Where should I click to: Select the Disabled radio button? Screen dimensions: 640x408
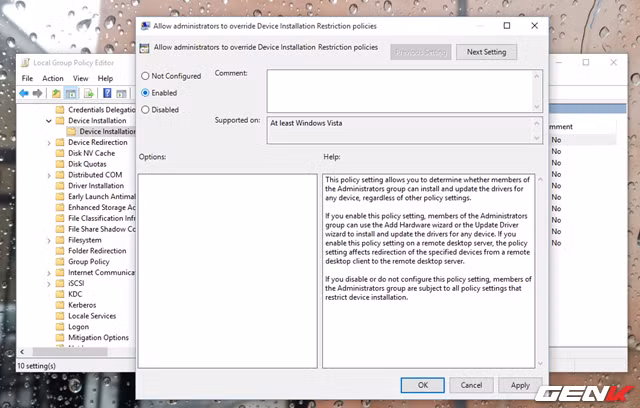tap(145, 110)
